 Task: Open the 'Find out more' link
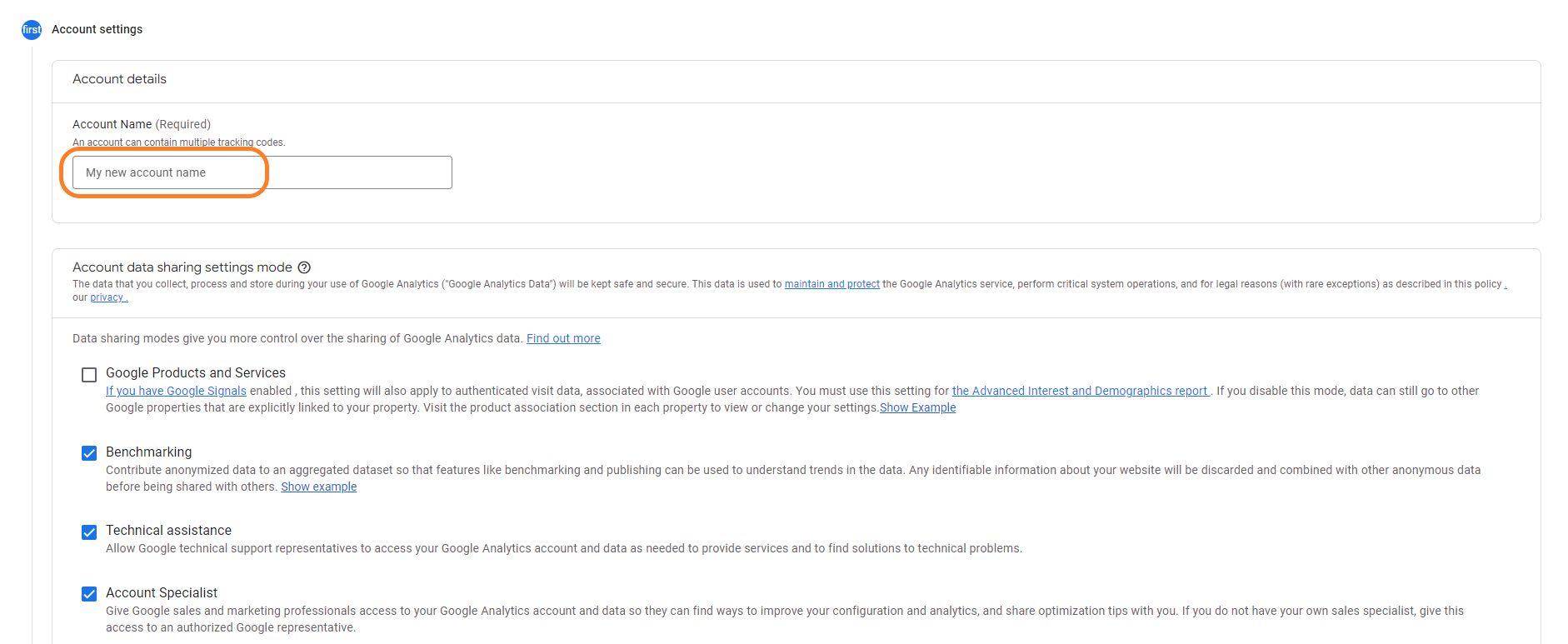(x=563, y=338)
